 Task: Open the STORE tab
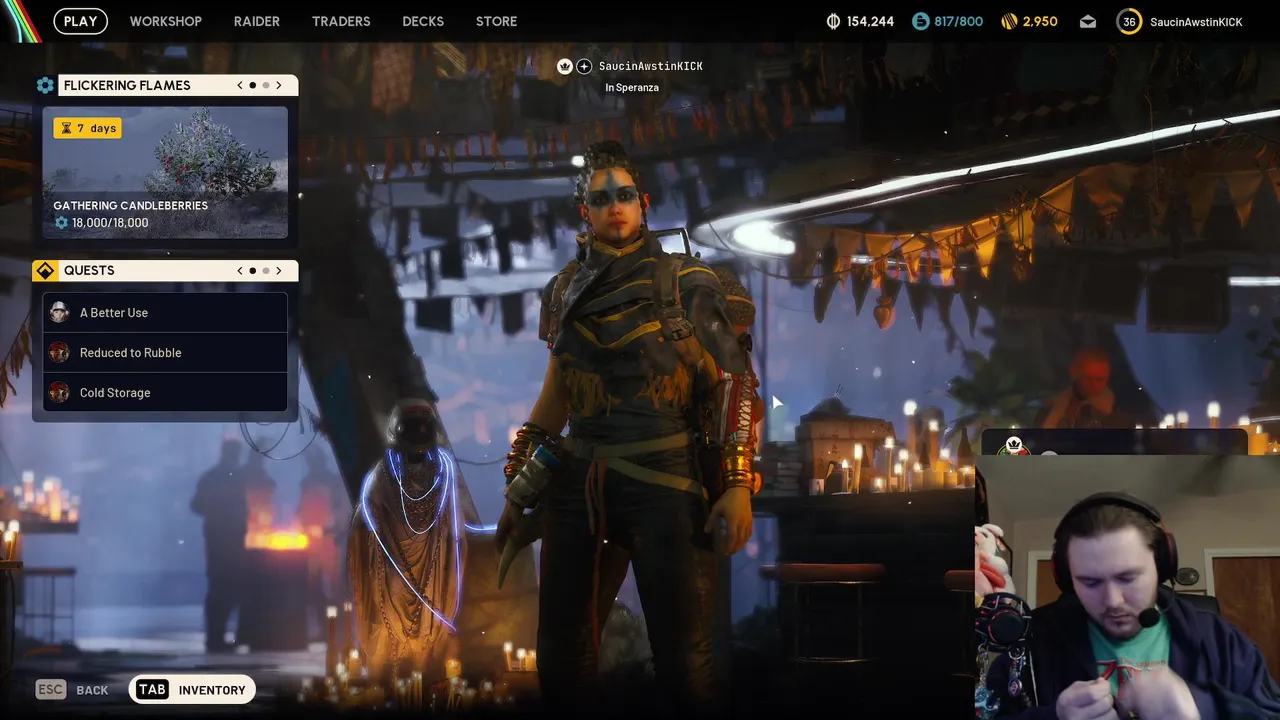coord(497,21)
